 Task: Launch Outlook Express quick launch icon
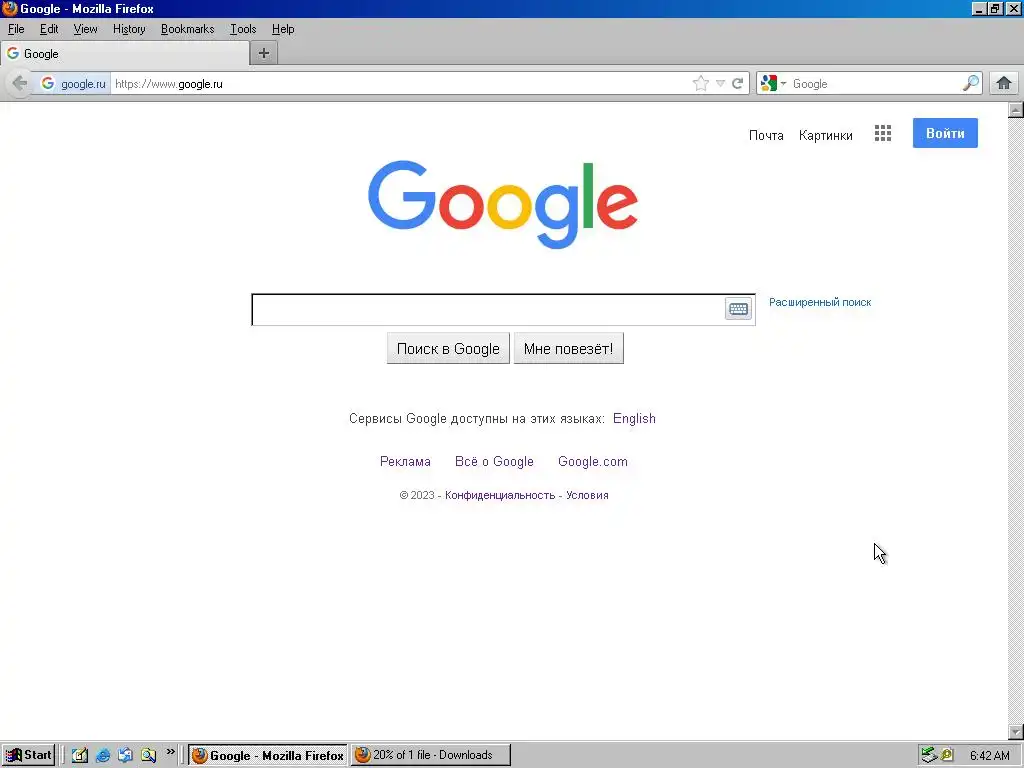(125, 756)
